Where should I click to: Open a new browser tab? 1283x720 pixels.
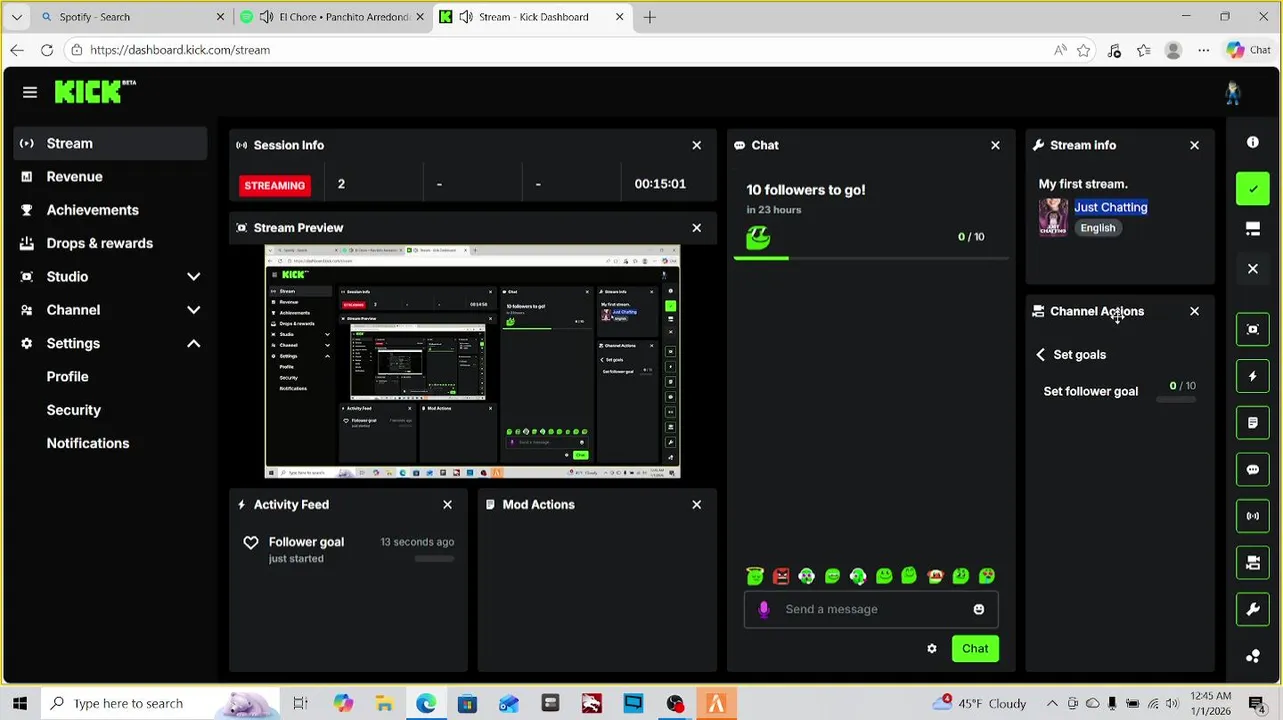(650, 17)
